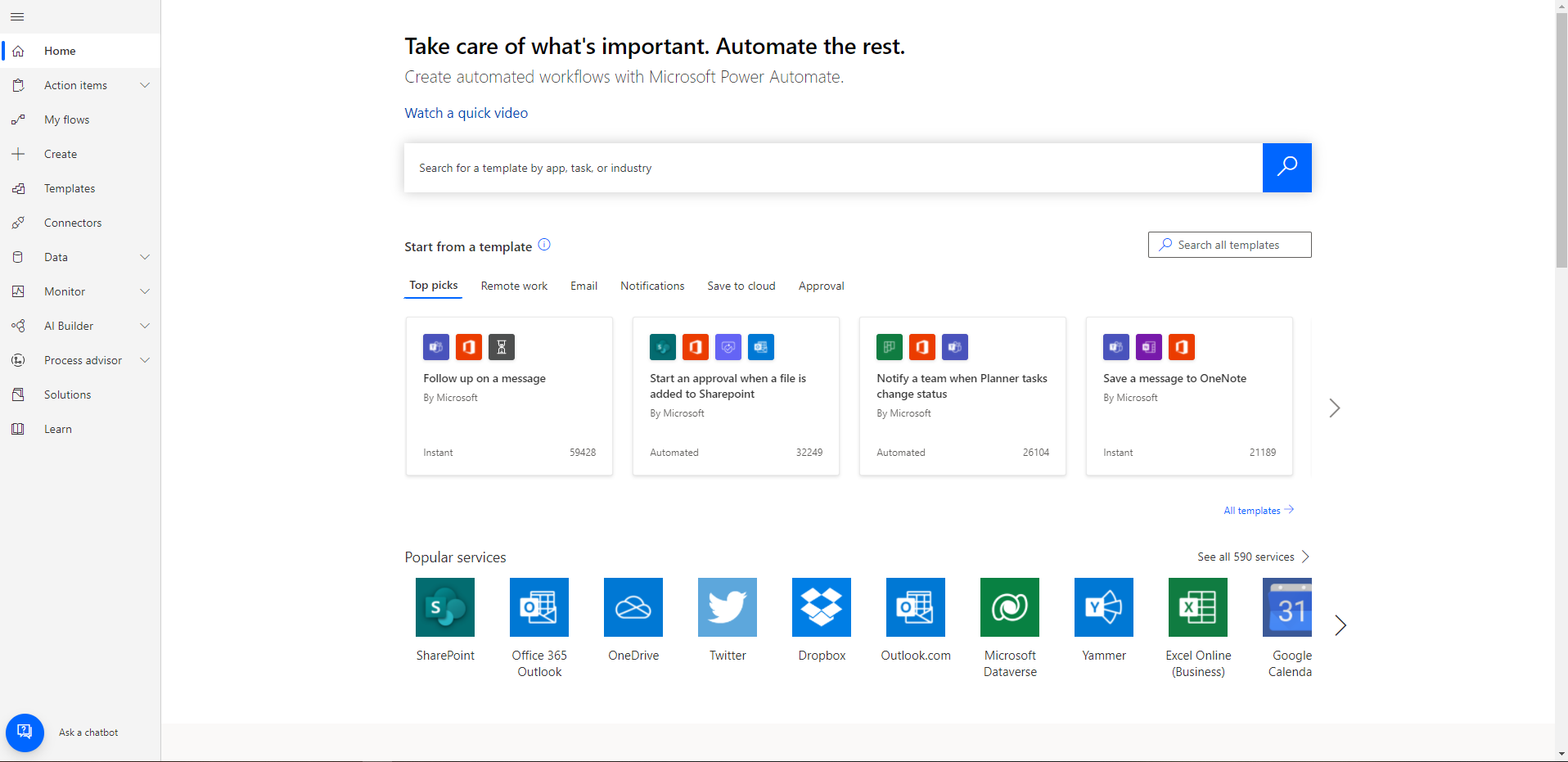The image size is (1568, 762).
Task: Open the Microsoft Dataverse icon
Action: pos(1009,607)
